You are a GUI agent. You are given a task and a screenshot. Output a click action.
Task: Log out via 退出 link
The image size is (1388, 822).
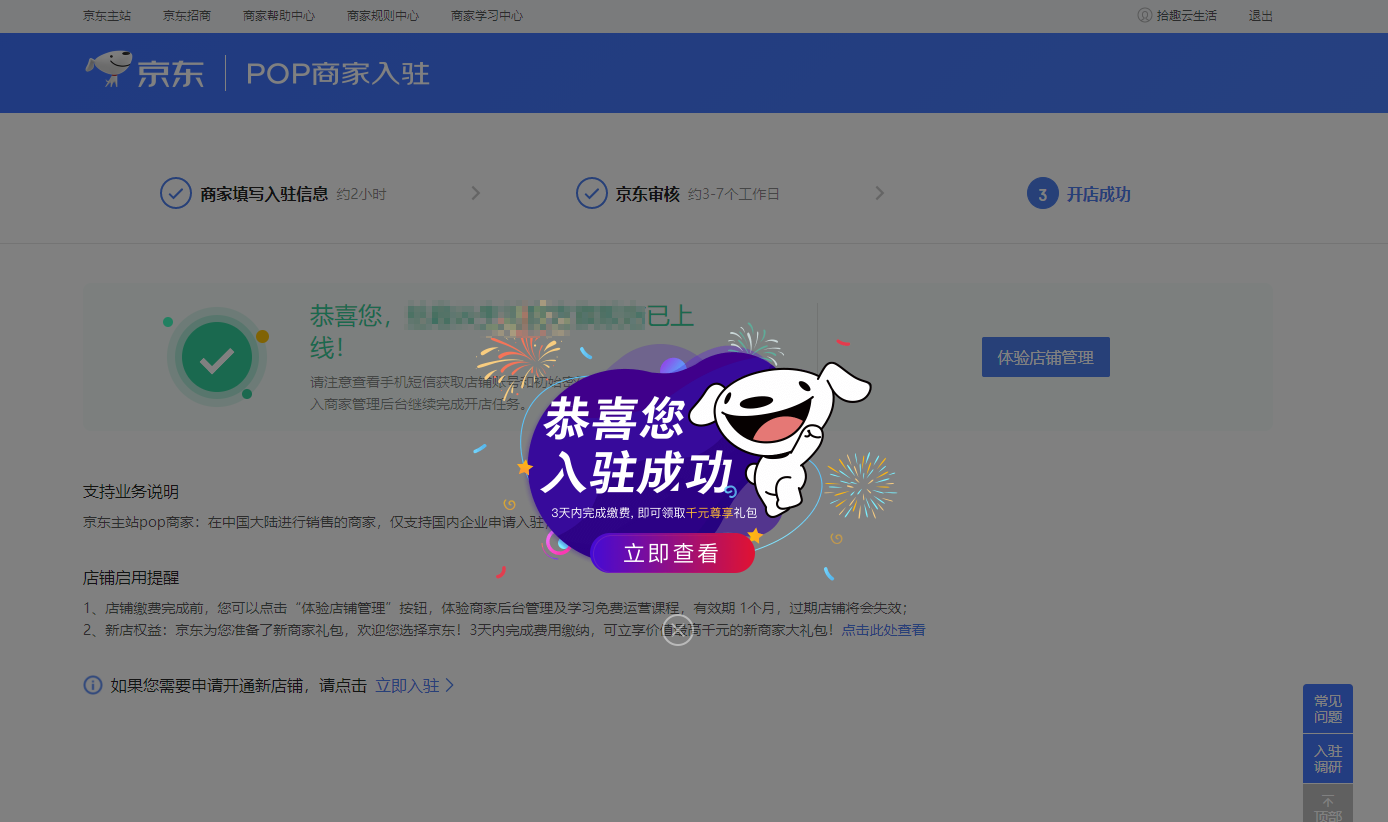[1261, 16]
